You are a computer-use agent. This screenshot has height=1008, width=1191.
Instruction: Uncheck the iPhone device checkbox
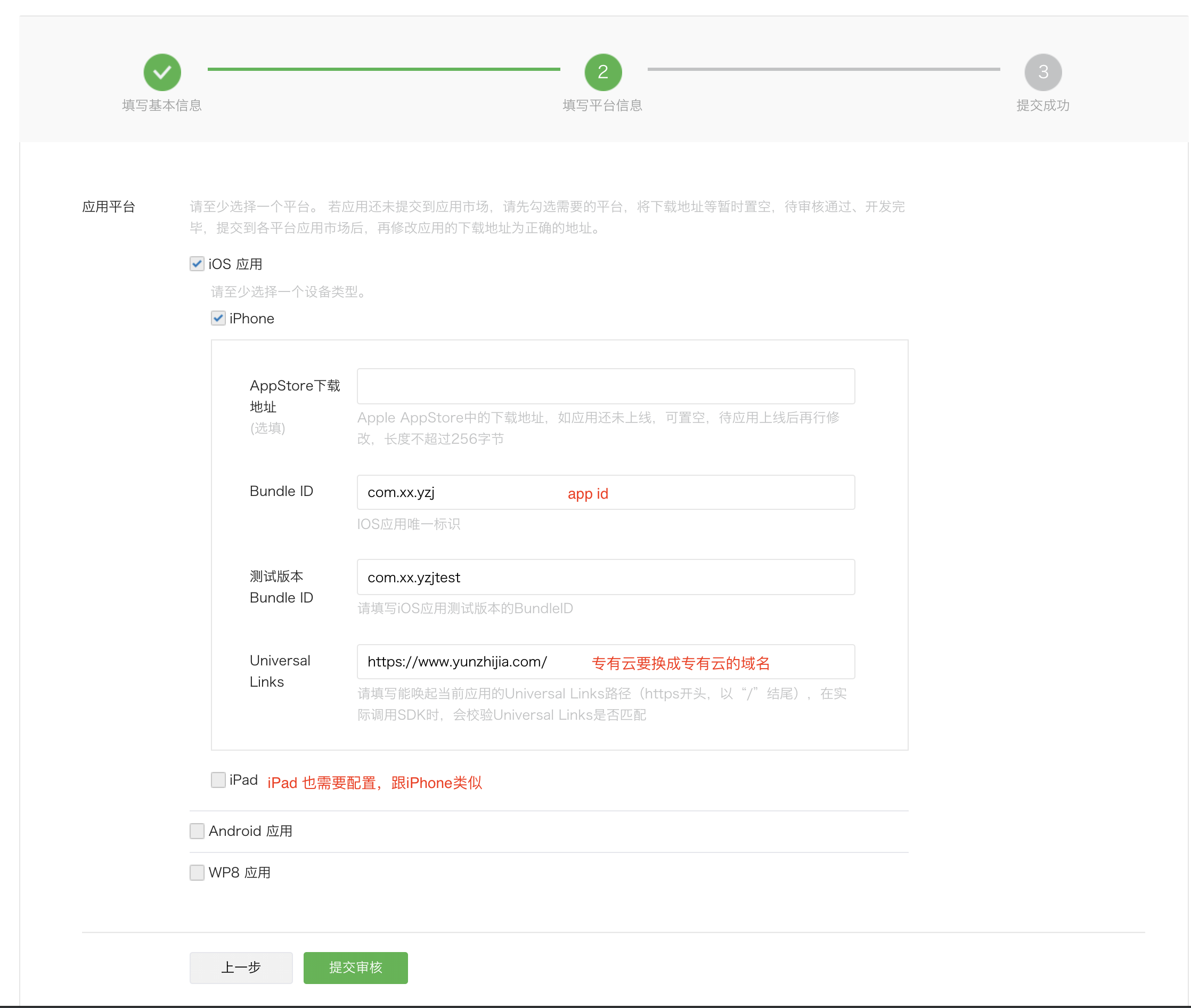tap(218, 318)
